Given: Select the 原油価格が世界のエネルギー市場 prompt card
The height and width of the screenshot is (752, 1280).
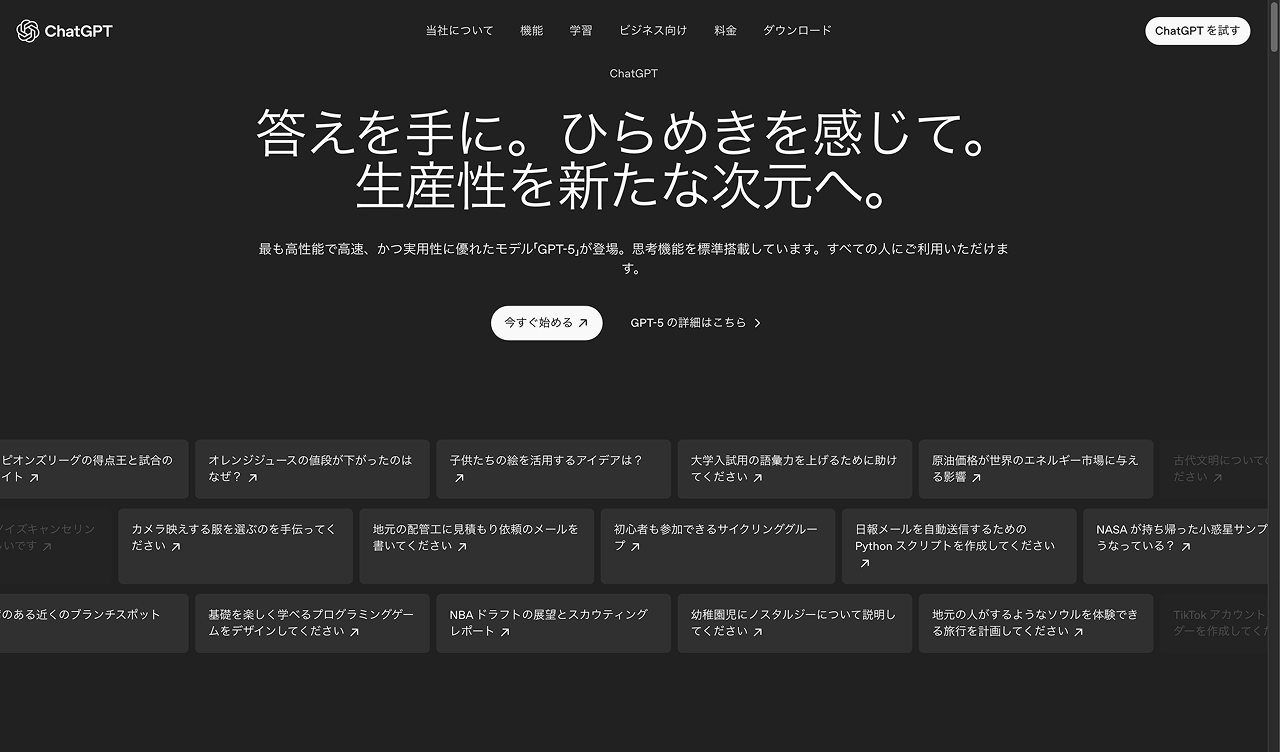Looking at the screenshot, I should 1036,469.
